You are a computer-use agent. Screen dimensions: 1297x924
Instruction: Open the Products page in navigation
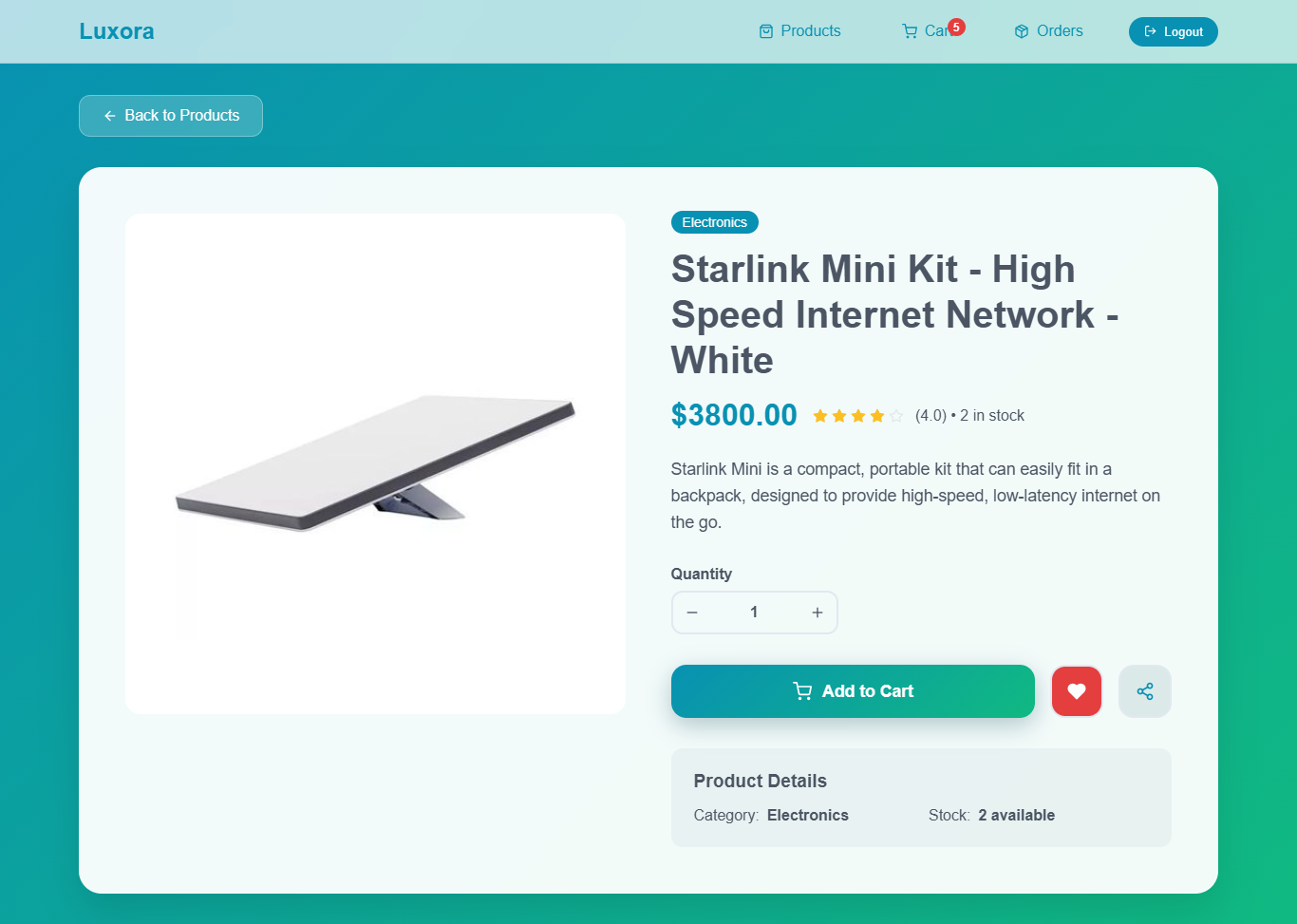[799, 31]
